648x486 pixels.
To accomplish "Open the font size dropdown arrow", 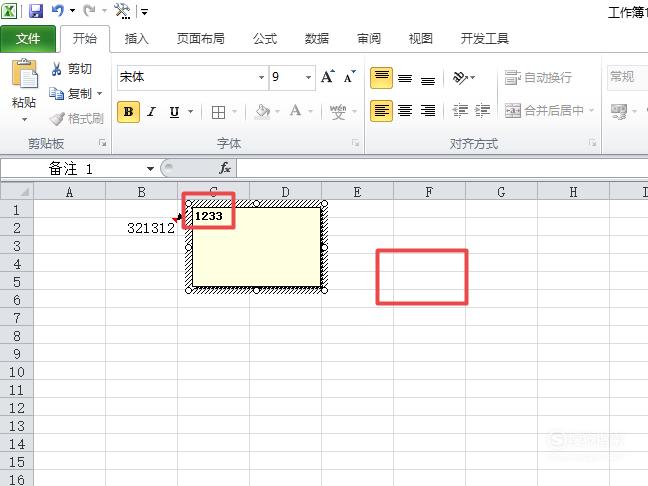I will tap(308, 77).
